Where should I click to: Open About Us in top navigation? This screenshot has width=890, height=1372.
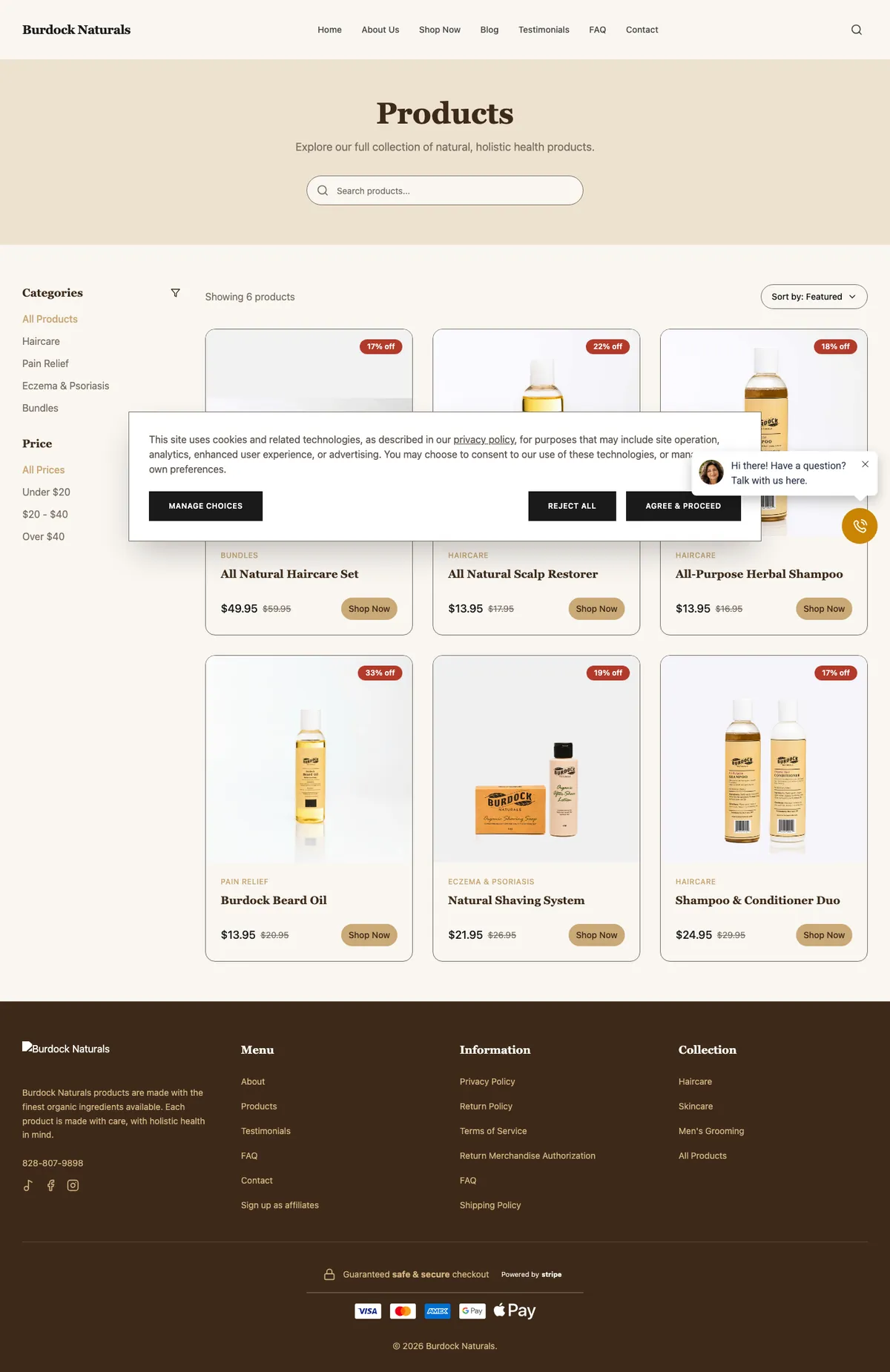pyautogui.click(x=380, y=30)
